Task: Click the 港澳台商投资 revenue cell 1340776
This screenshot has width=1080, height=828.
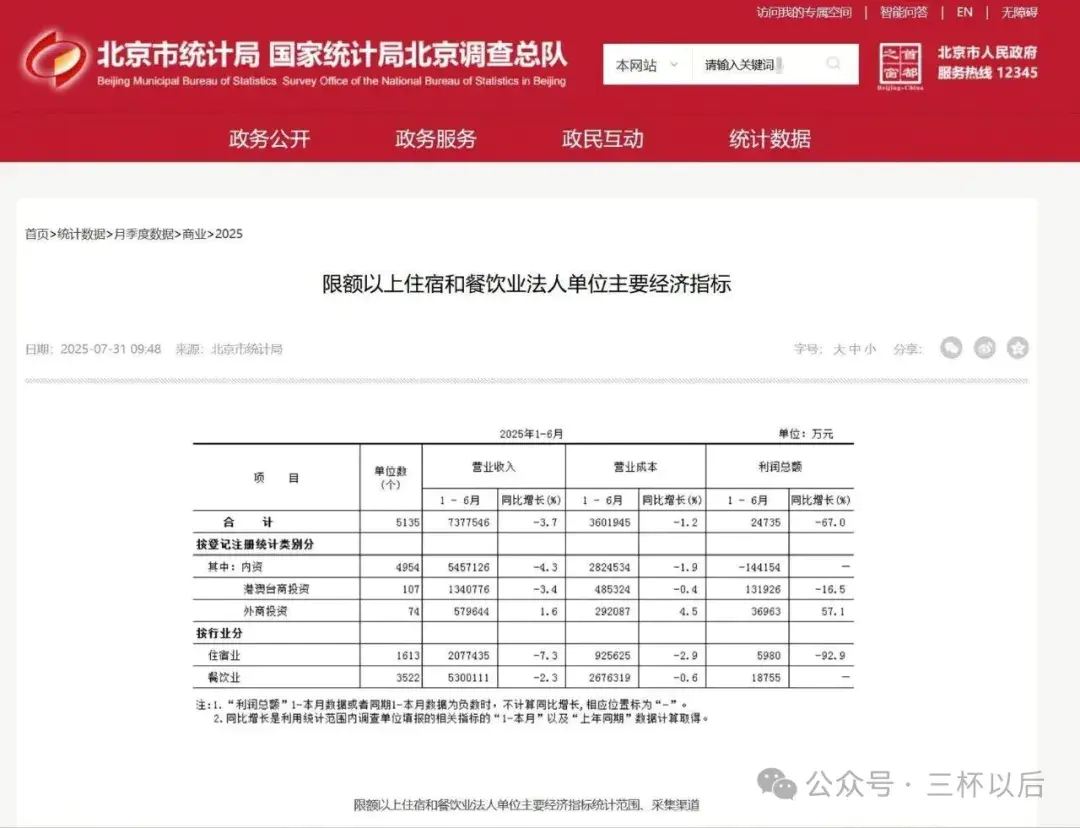Action: tap(468, 590)
